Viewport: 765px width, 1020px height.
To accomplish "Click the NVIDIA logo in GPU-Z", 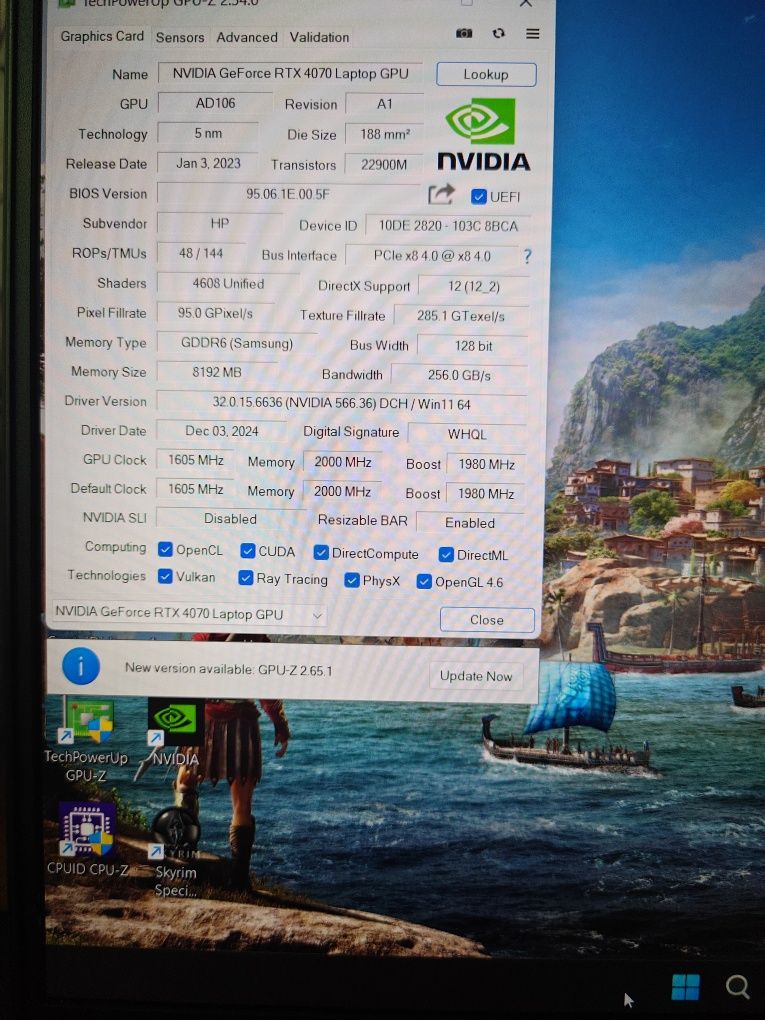I will pyautogui.click(x=483, y=134).
